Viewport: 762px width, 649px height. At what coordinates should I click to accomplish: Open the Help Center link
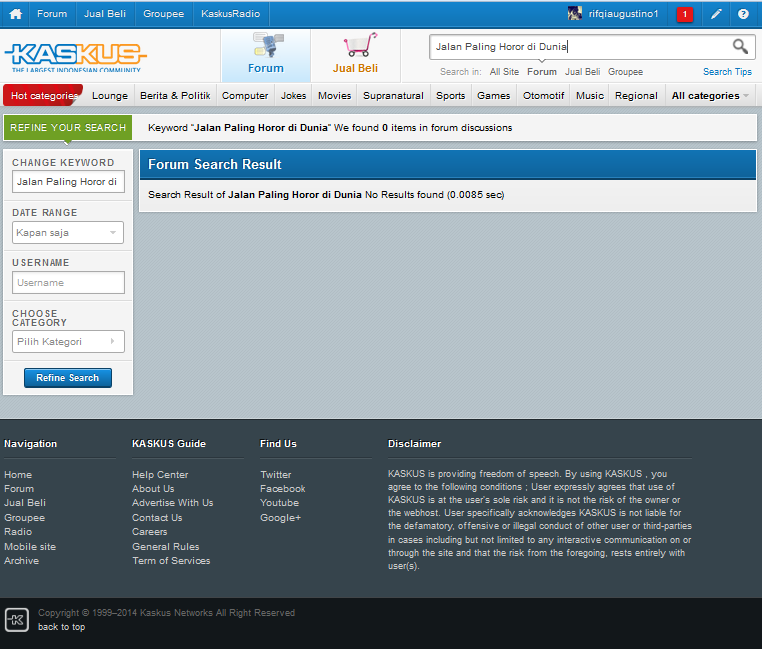[160, 474]
